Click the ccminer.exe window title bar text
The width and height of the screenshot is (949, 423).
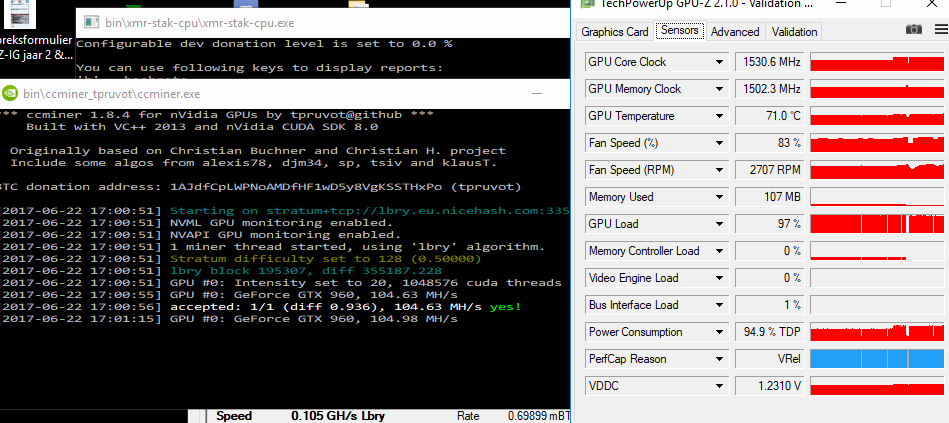pos(111,94)
